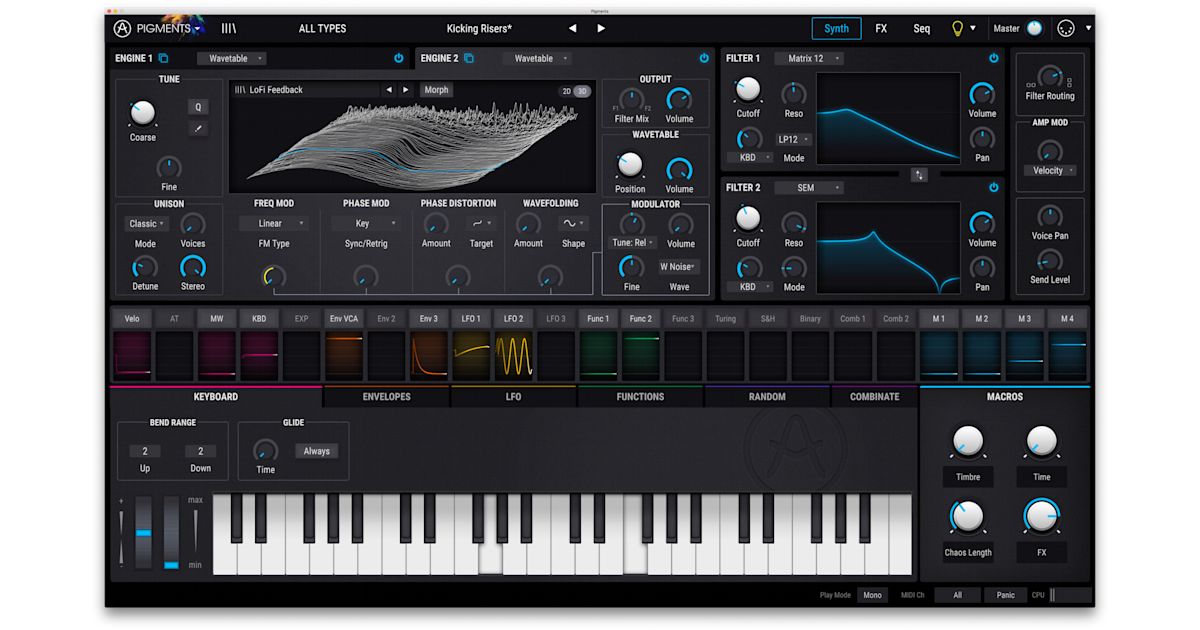Open the Tune: Rel modulator dropdown
Viewport: 1200px width, 630px height.
tap(632, 242)
